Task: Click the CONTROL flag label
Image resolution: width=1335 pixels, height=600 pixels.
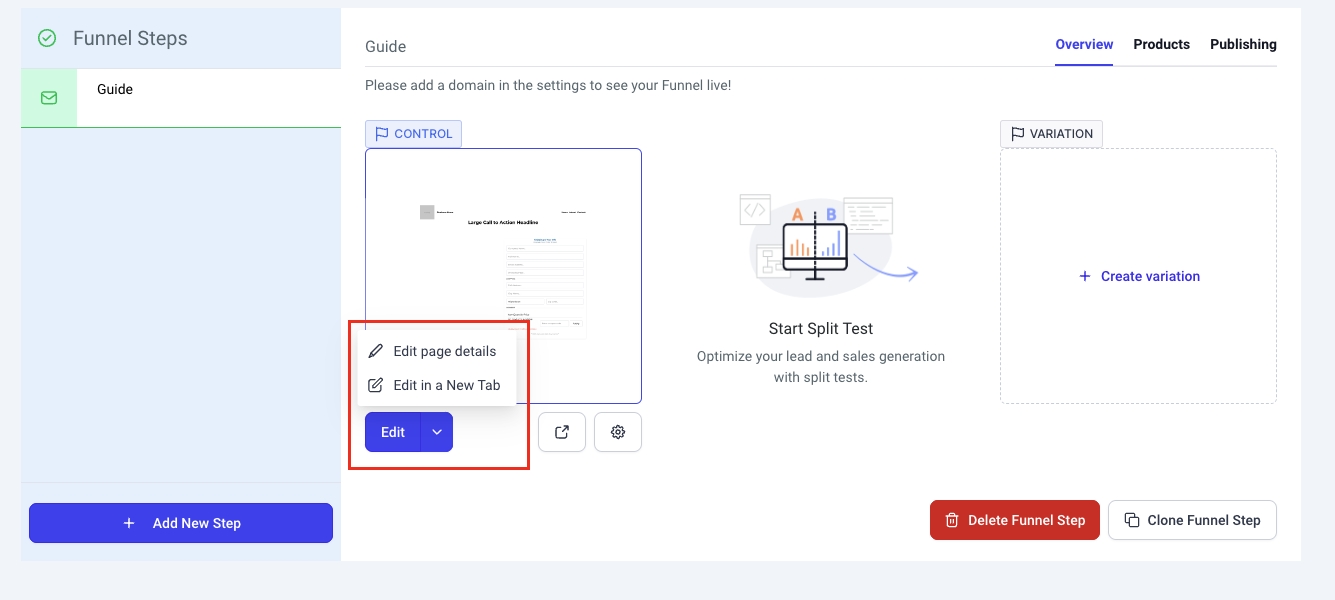Action: click(413, 134)
